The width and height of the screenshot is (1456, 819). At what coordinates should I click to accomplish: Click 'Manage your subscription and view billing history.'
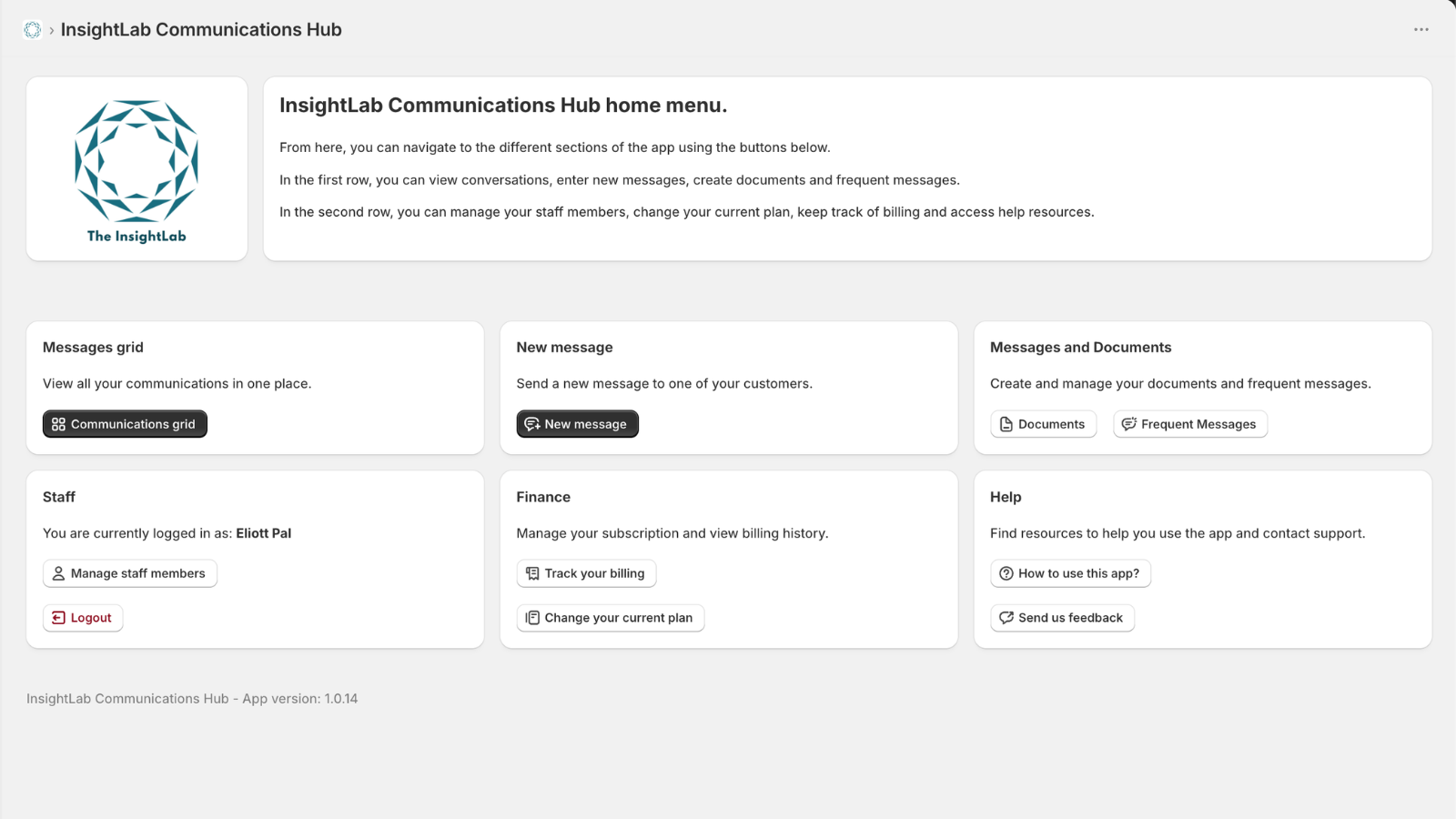tap(672, 533)
